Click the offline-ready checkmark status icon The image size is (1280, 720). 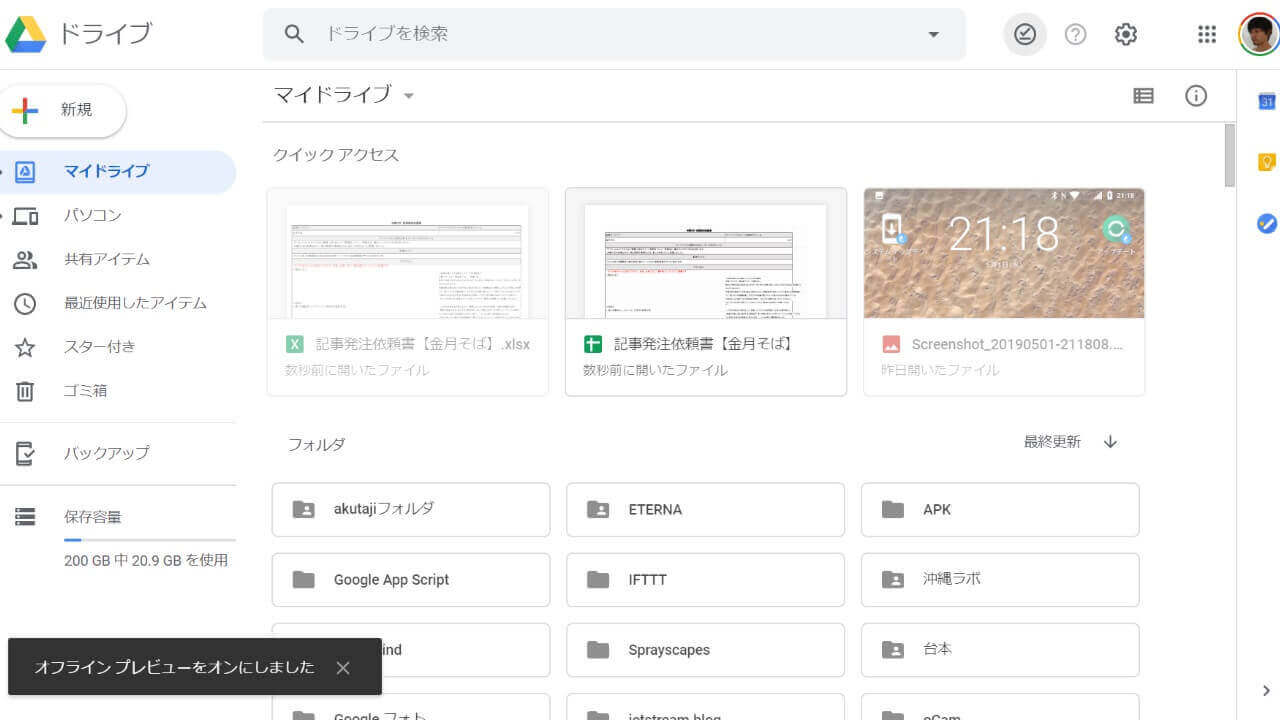tap(1025, 35)
